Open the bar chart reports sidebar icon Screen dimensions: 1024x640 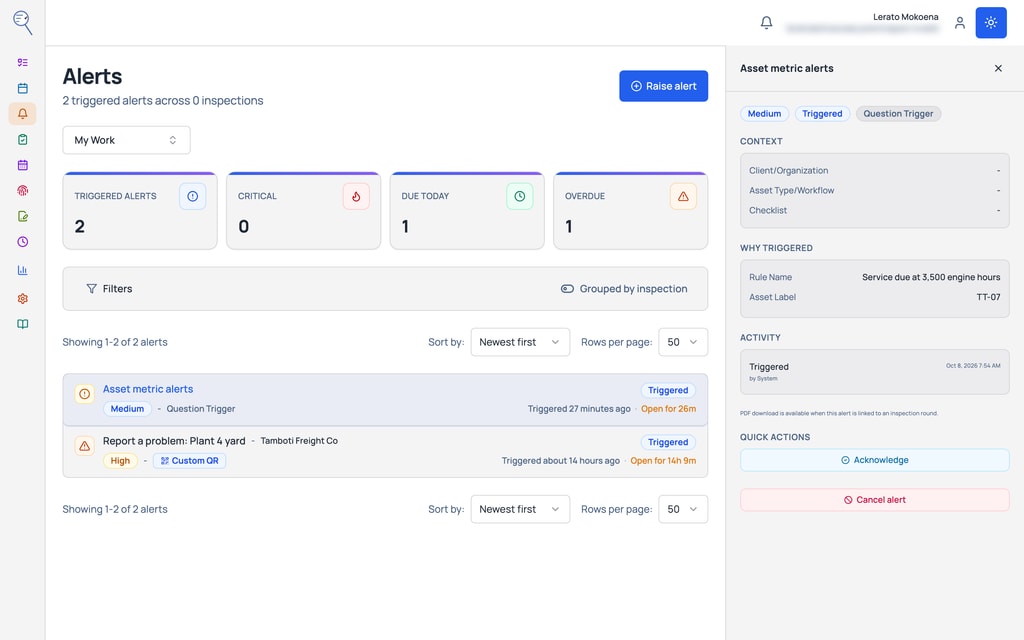click(22, 270)
